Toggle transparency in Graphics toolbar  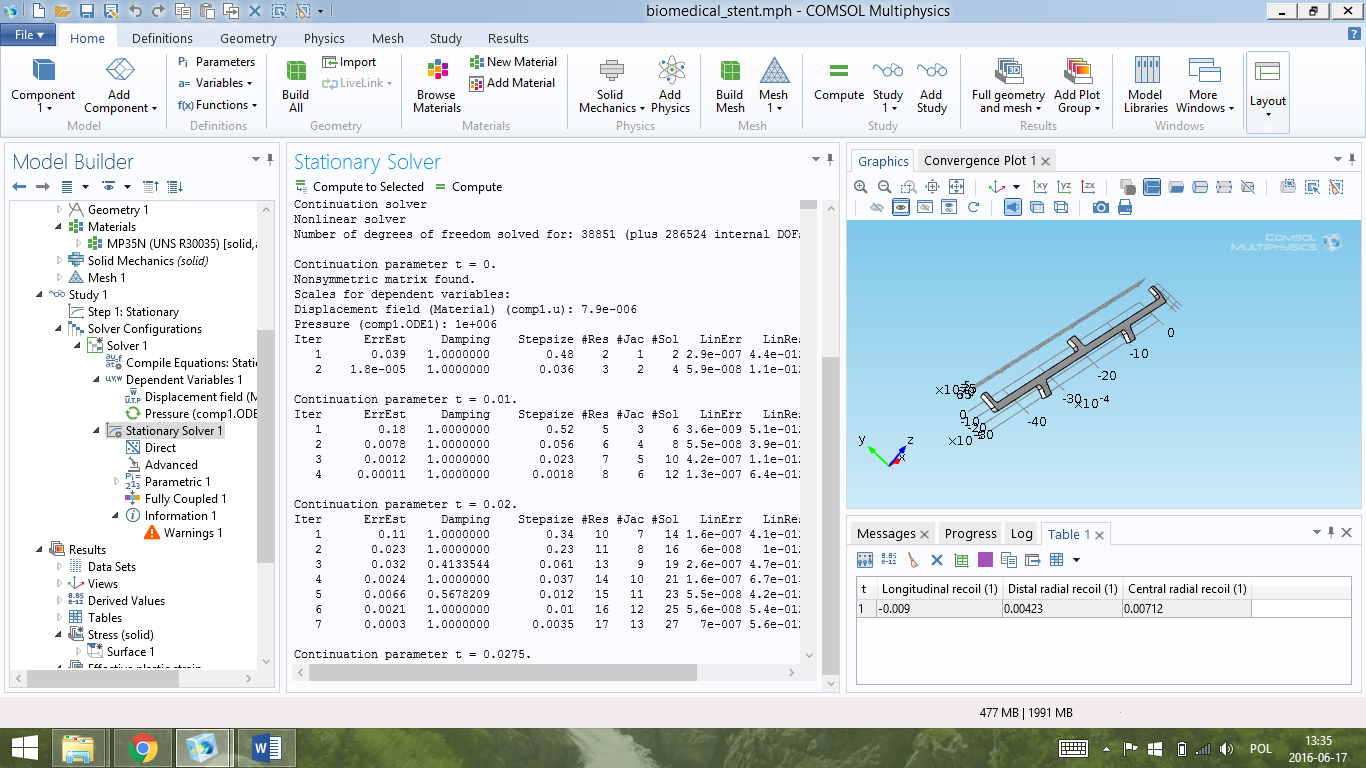point(1037,207)
